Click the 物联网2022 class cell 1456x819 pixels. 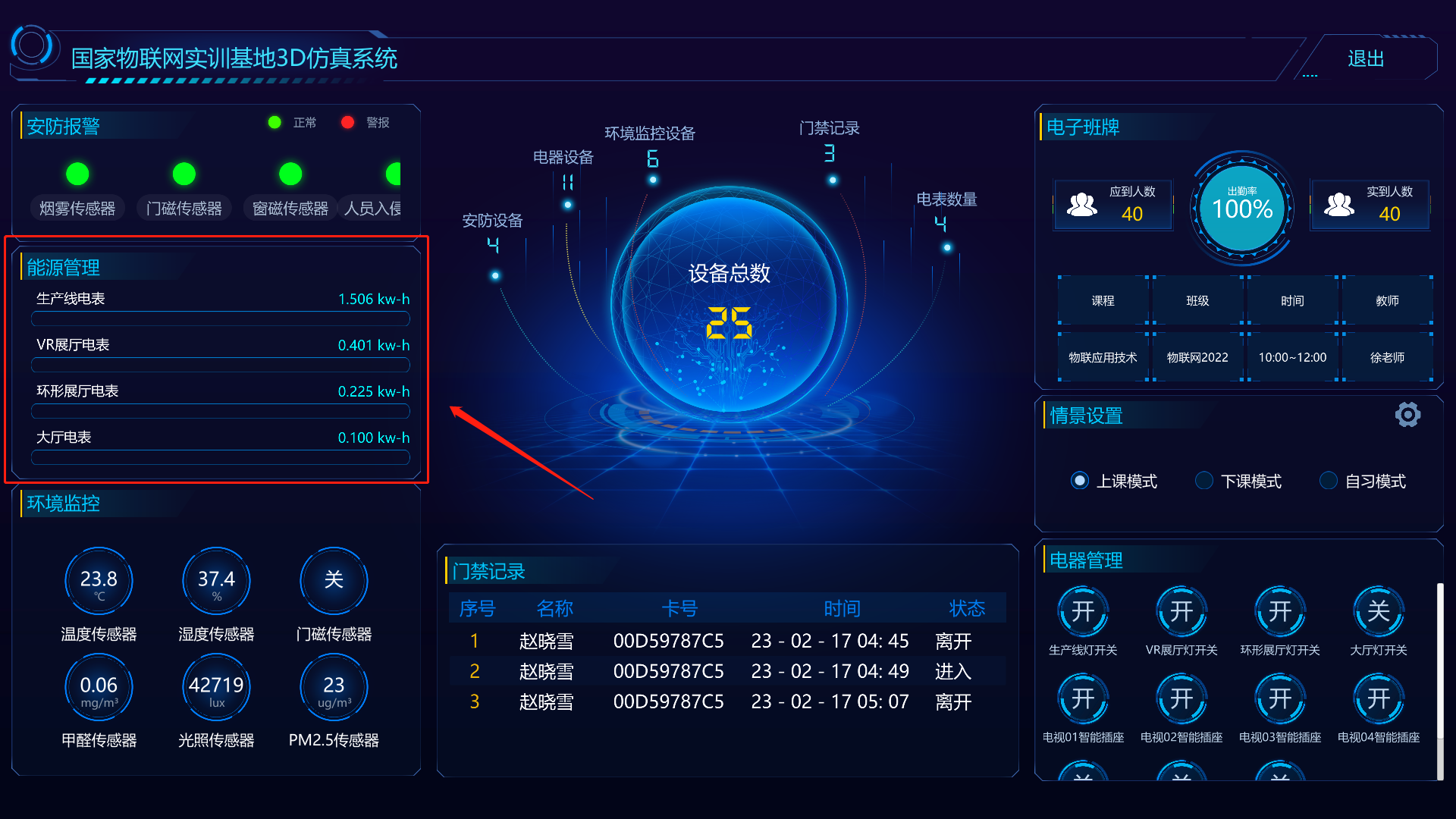click(x=1197, y=357)
